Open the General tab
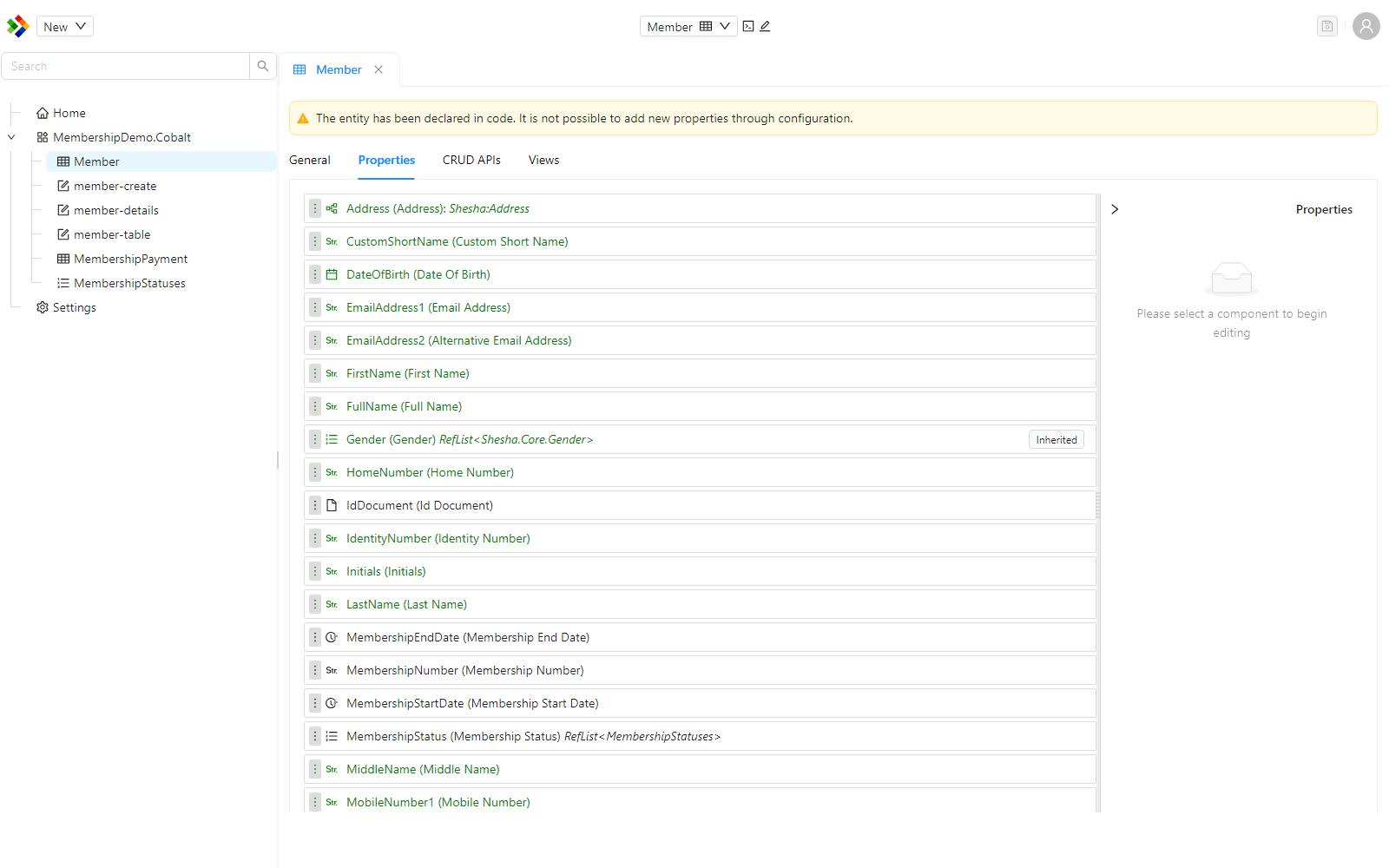This screenshot has height=868, width=1389. [310, 160]
